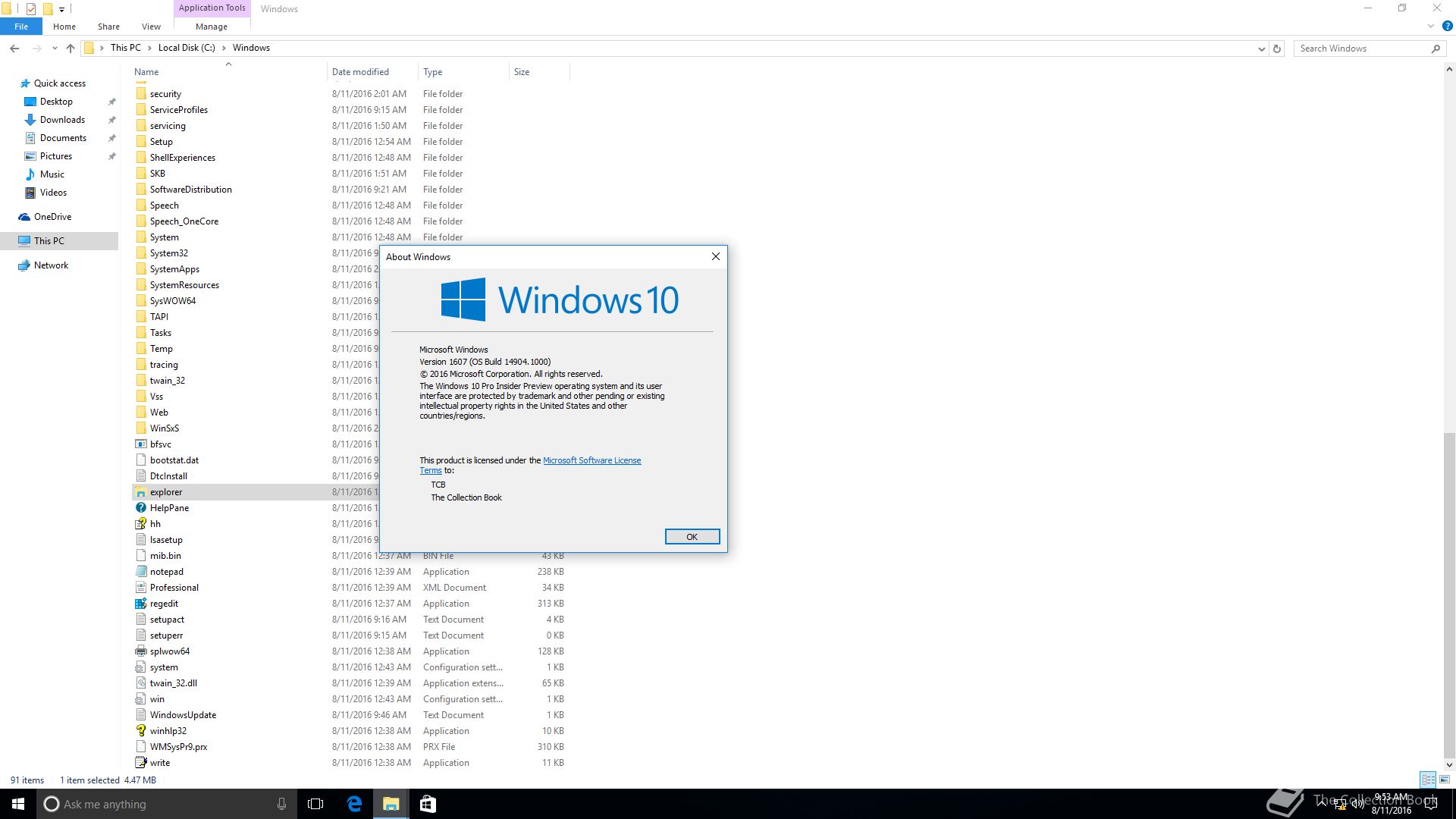Open Task View on the taskbar

pos(315,804)
